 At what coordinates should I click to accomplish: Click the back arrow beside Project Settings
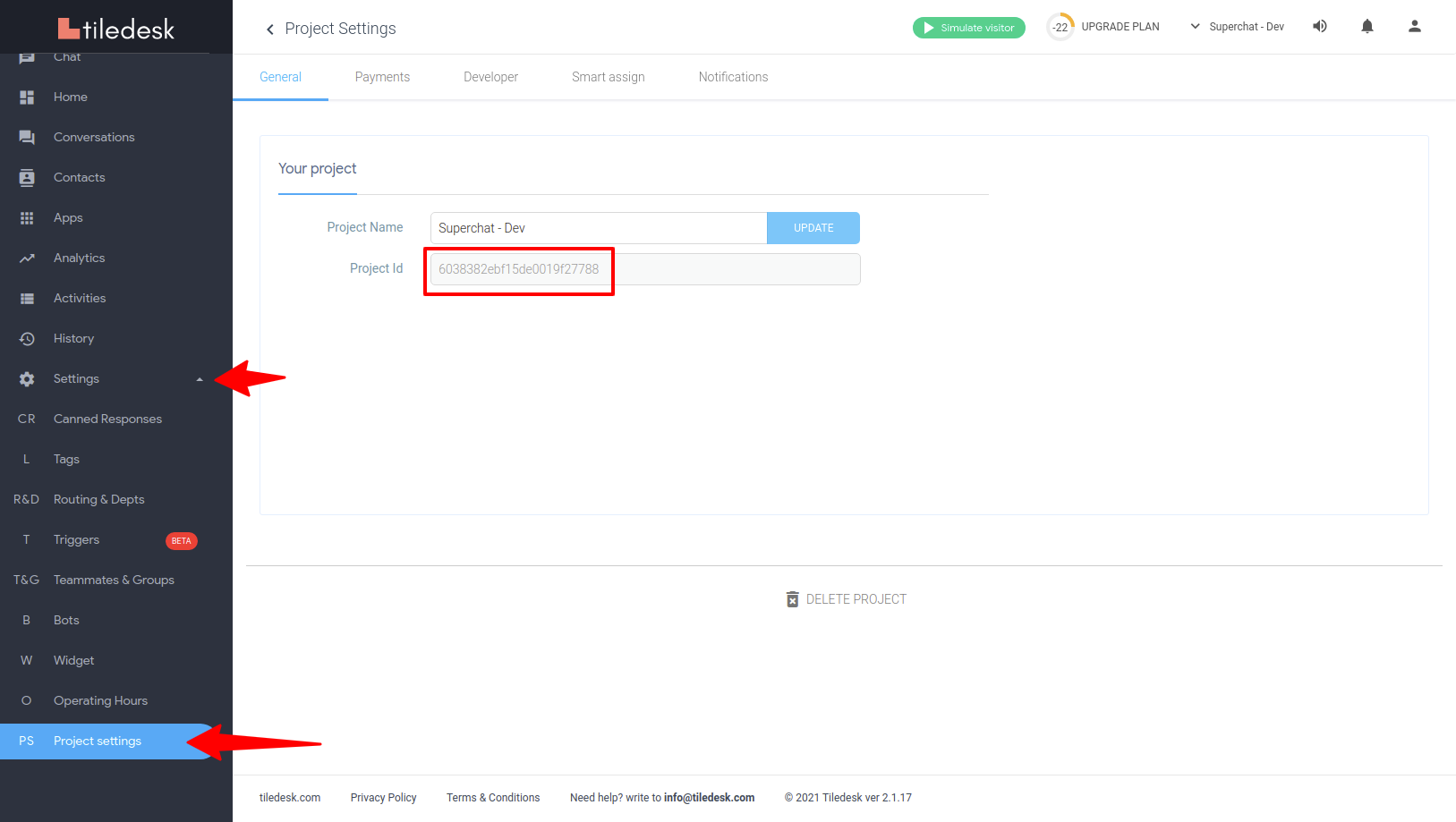[269, 30]
